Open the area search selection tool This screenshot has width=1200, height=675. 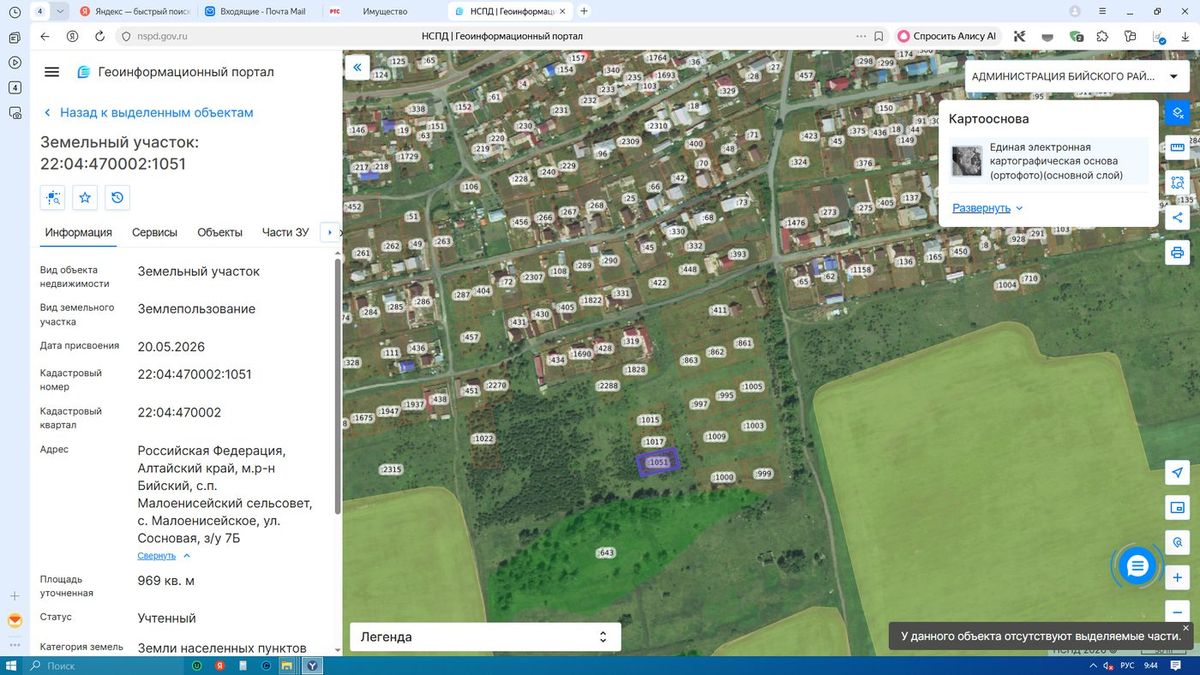(1177, 183)
